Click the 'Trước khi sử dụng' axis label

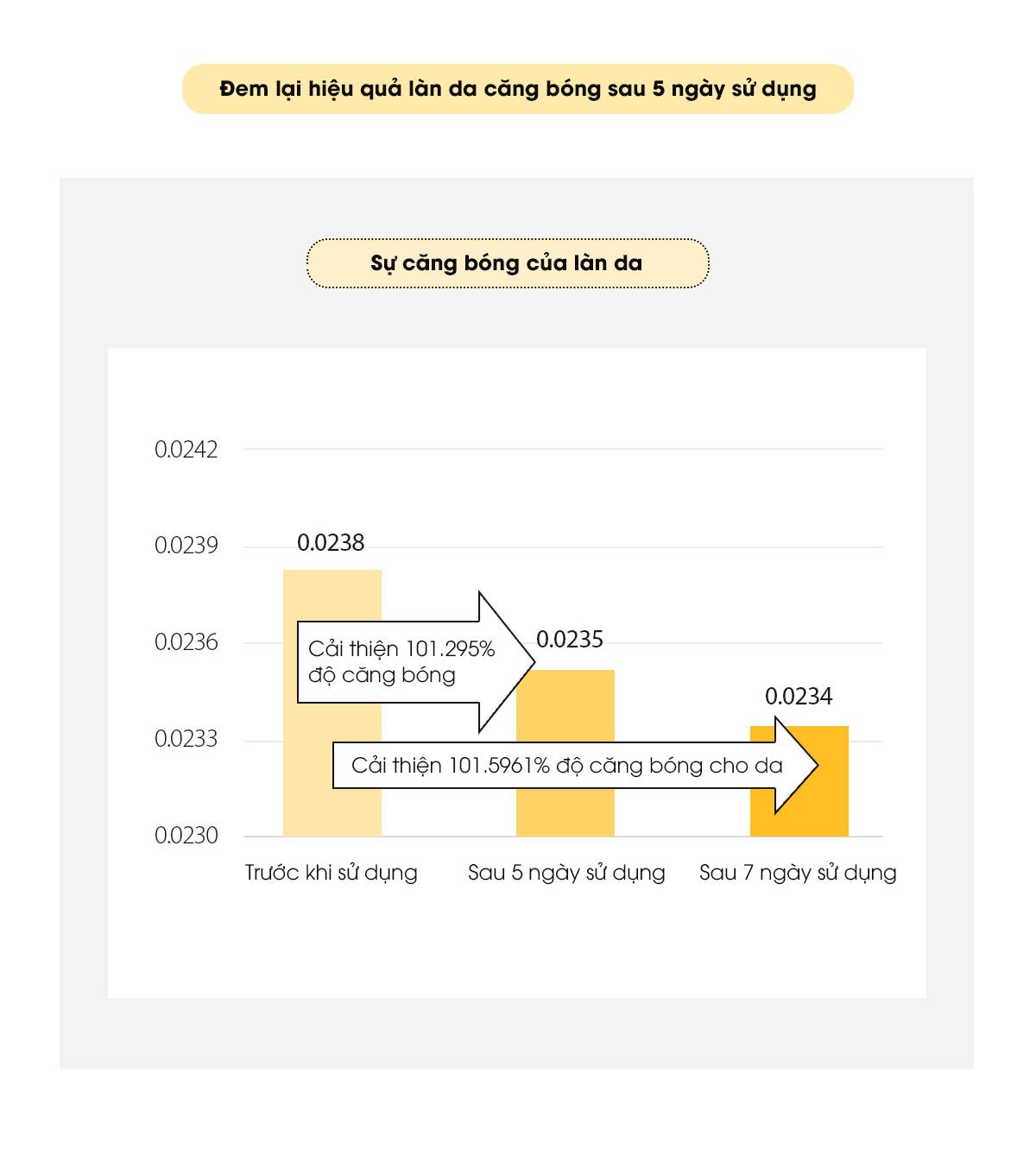332,873
